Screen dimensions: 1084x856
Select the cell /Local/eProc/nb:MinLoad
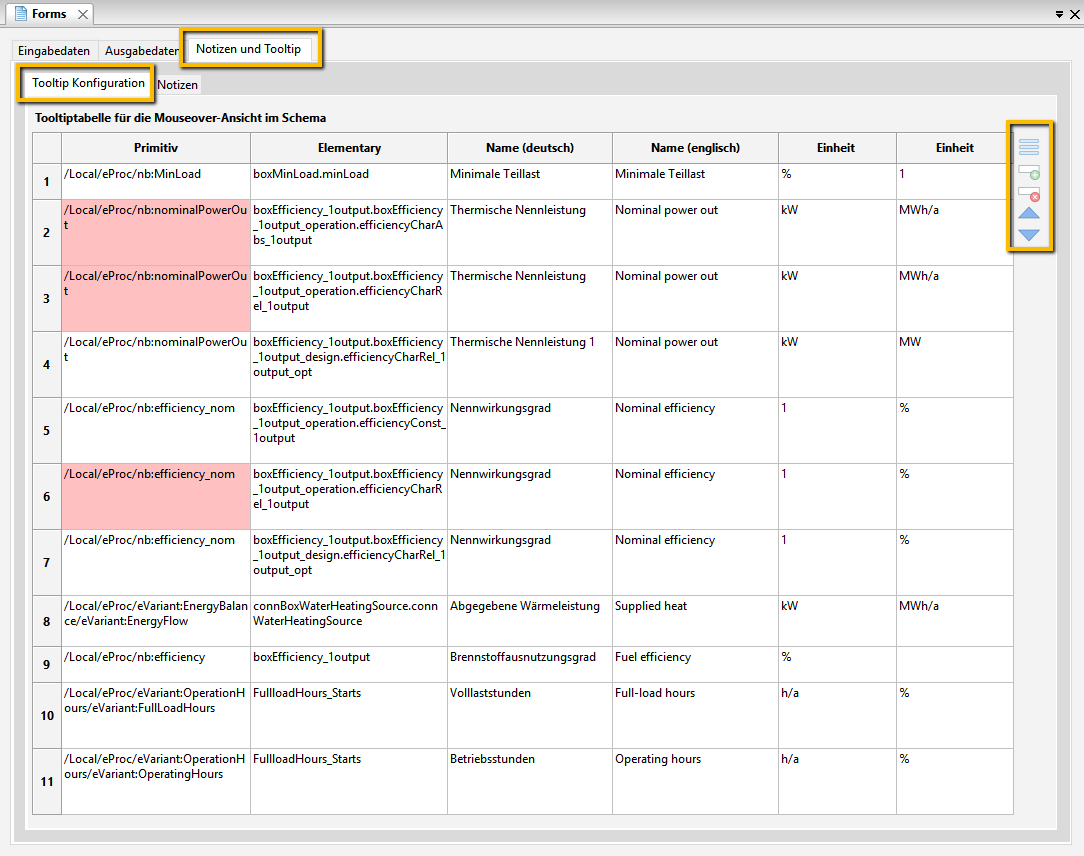tap(156, 182)
